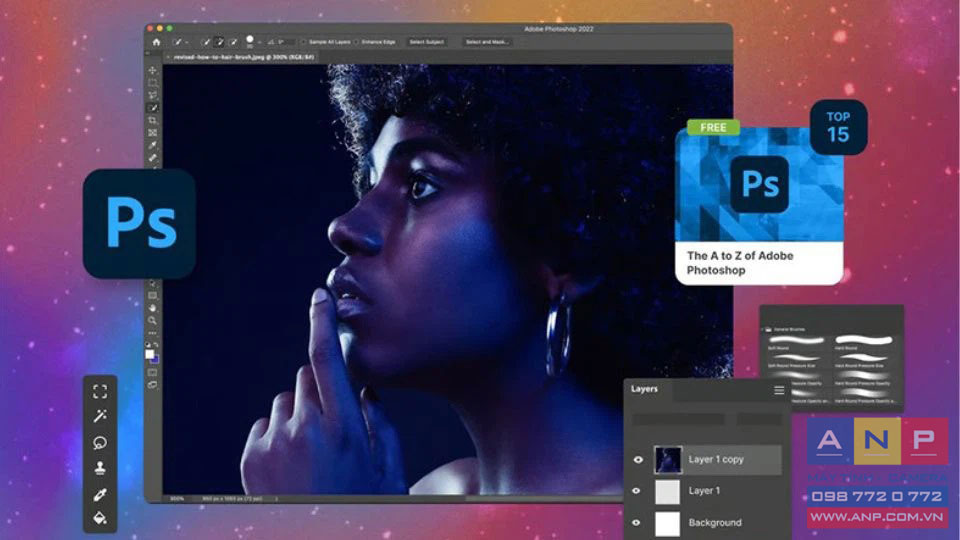
Task: Click the eyedropper icon in floating toolbar
Action: click(100, 494)
